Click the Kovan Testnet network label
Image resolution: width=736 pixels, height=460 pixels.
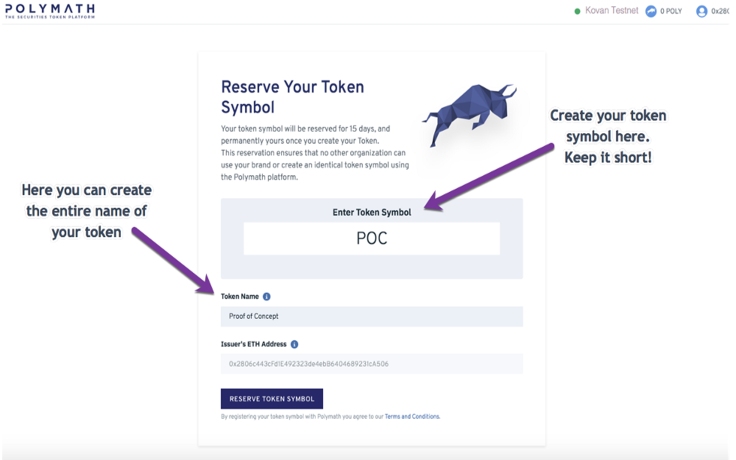(612, 11)
